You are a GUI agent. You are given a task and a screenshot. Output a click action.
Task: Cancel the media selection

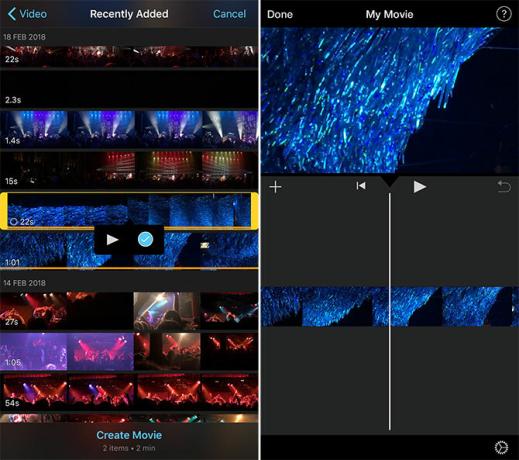pyautogui.click(x=229, y=14)
